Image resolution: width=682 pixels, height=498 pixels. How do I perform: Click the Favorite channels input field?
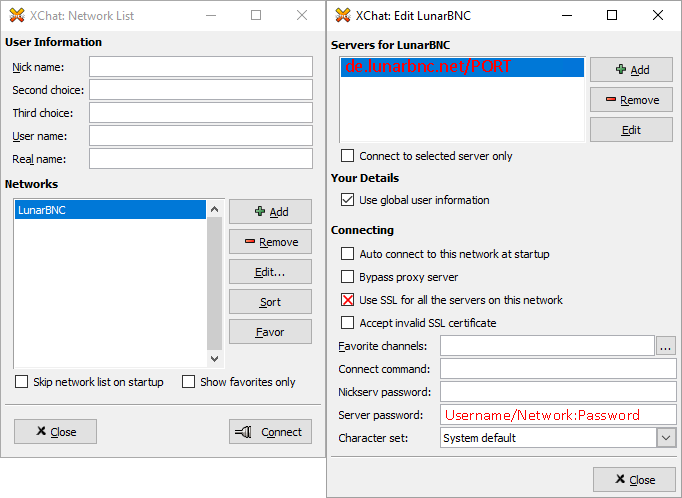pyautogui.click(x=547, y=346)
